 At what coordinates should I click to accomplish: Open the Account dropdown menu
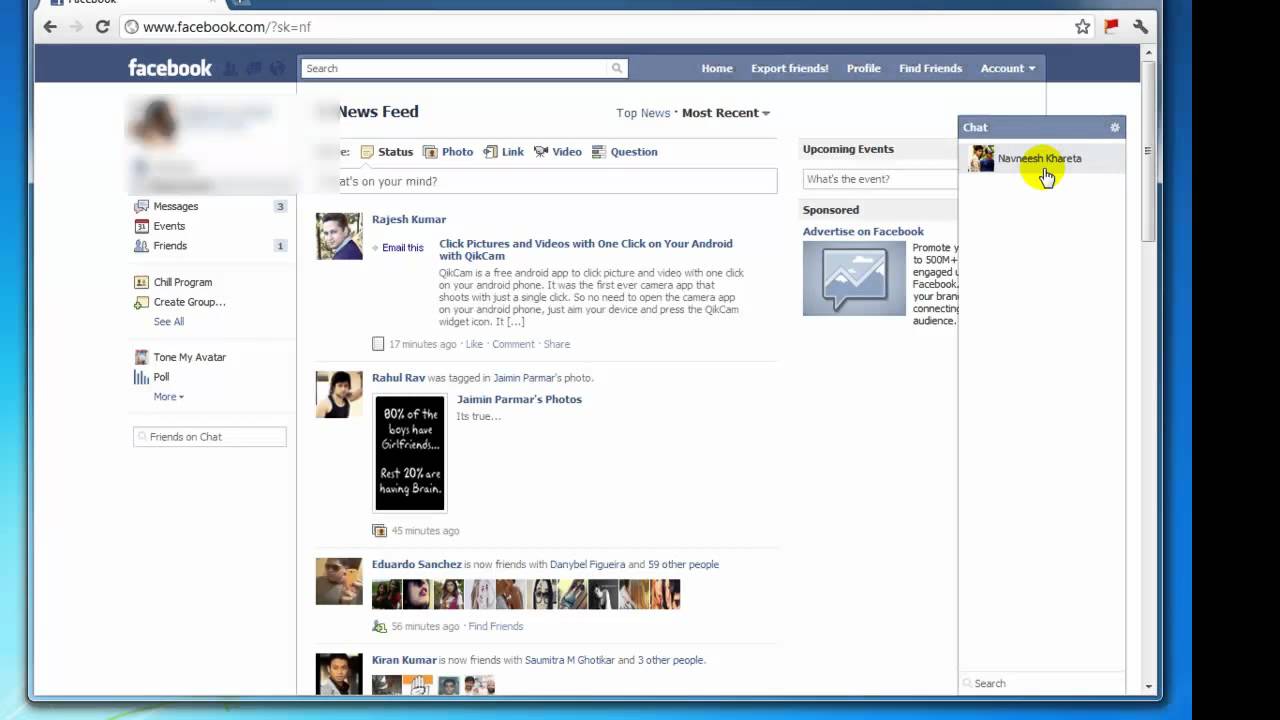click(x=1007, y=68)
